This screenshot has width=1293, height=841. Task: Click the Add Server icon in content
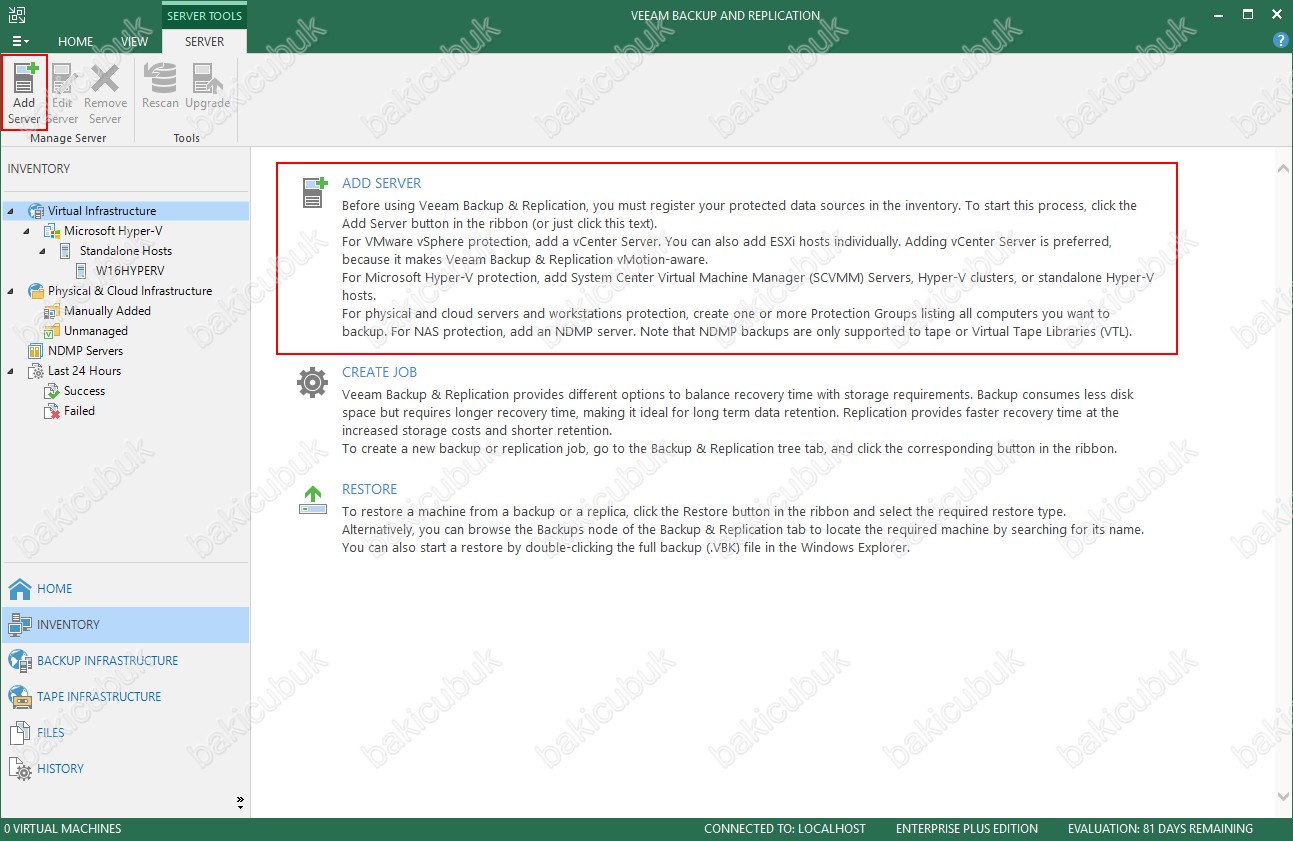click(314, 192)
